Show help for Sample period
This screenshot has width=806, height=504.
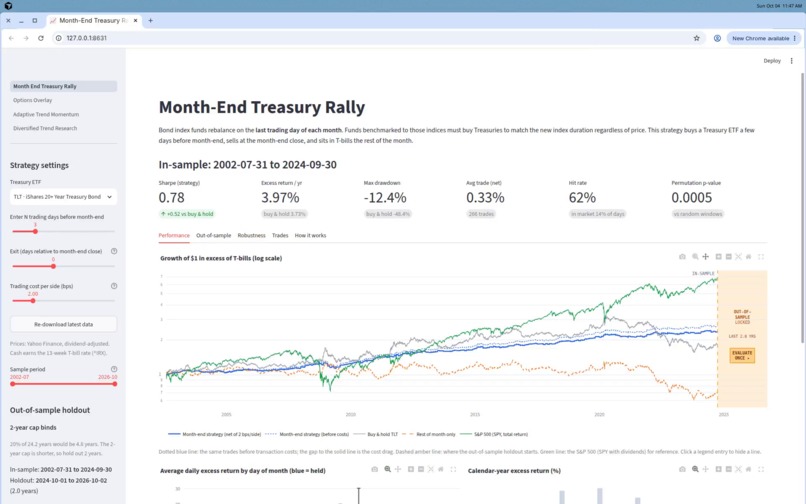coord(114,369)
